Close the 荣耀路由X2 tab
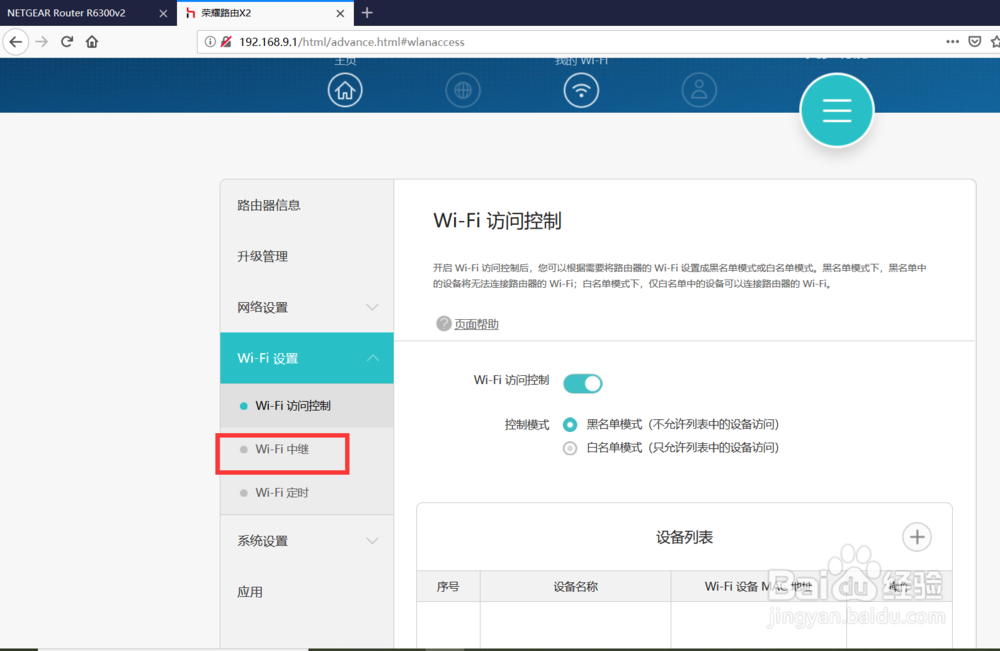1000x651 pixels. (341, 13)
